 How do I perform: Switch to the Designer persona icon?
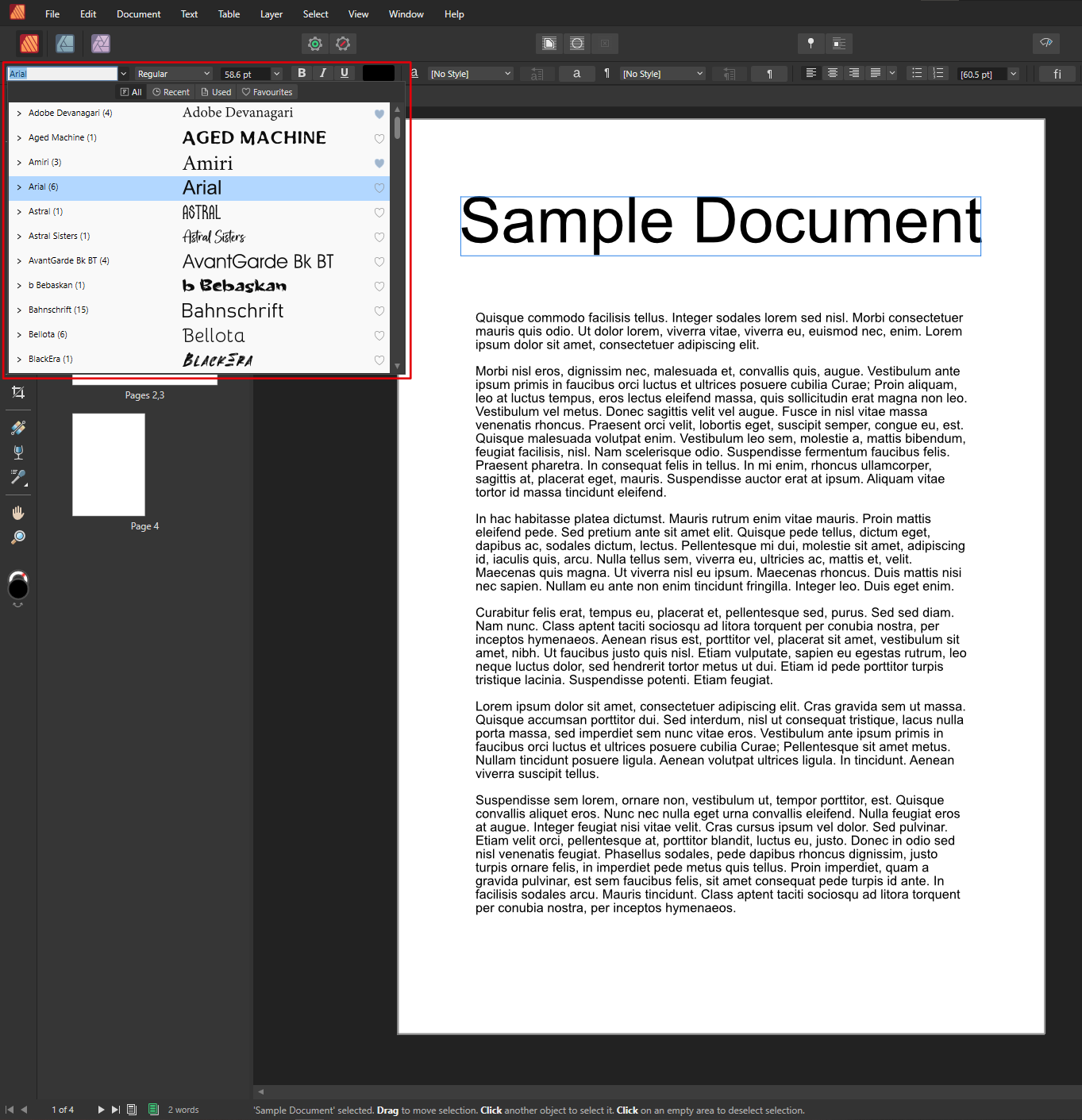click(x=65, y=44)
